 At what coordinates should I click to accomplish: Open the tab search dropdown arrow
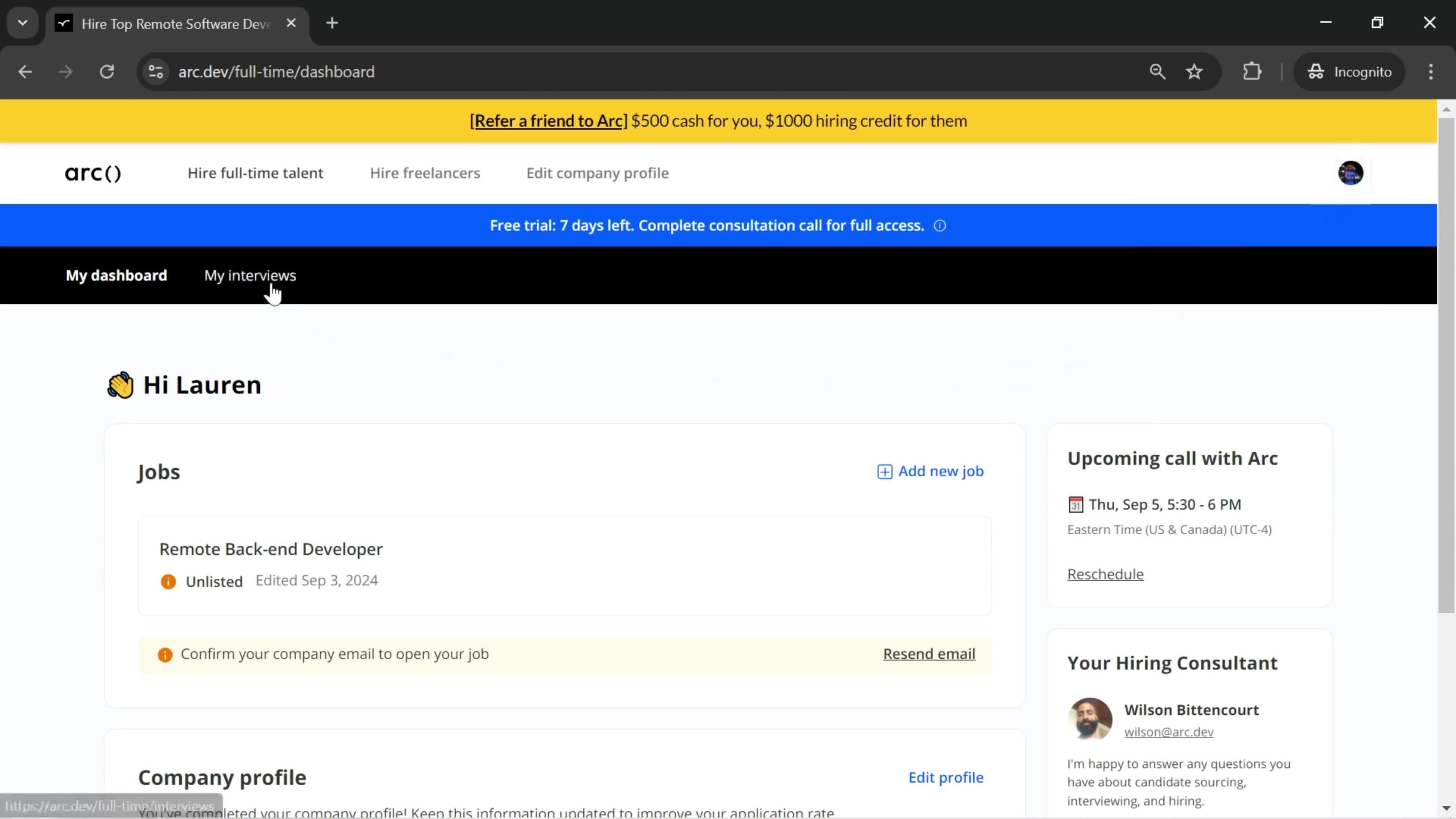(x=23, y=23)
